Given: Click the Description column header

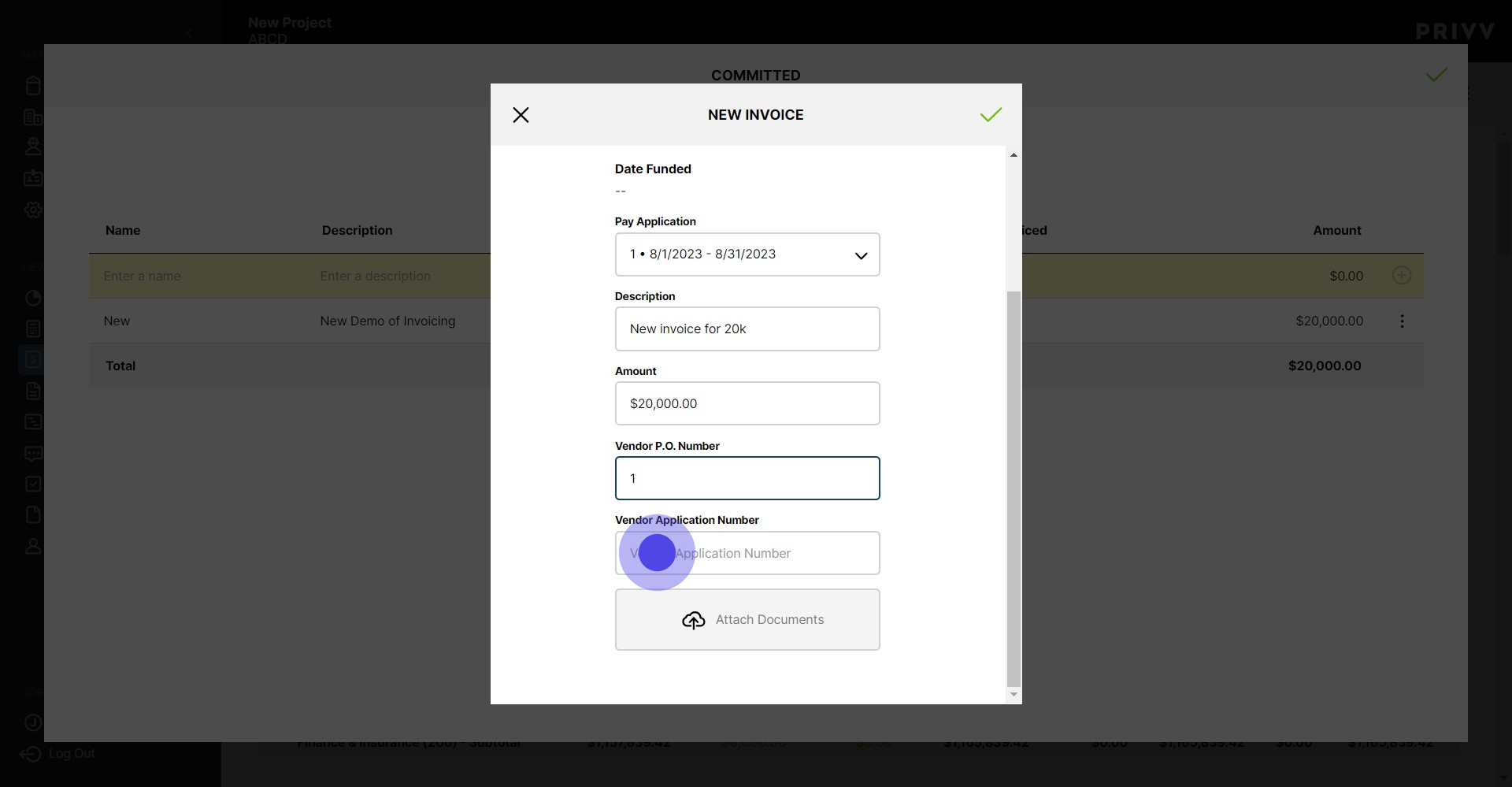Looking at the screenshot, I should [357, 231].
